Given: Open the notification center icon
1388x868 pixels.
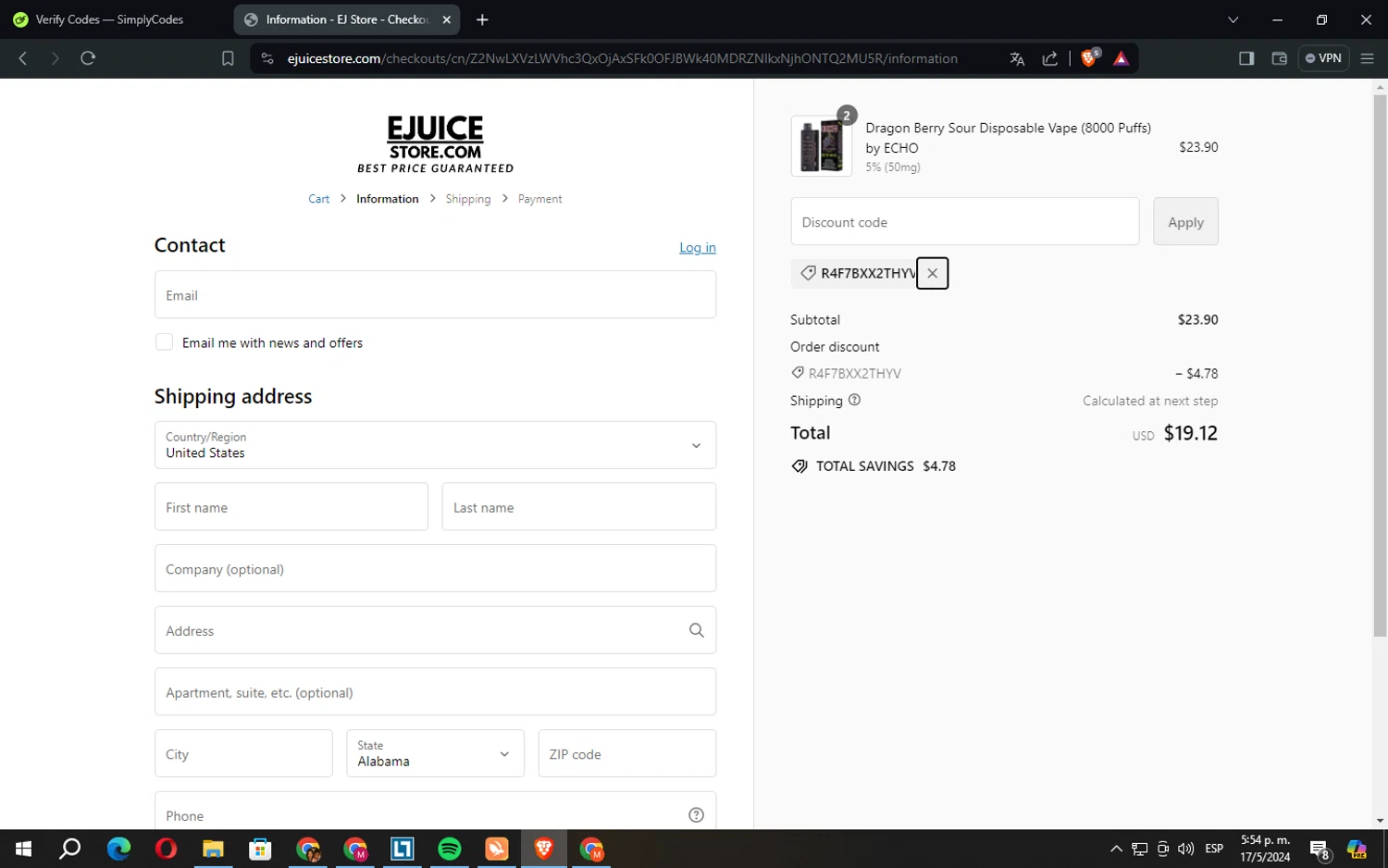Looking at the screenshot, I should point(1320,849).
